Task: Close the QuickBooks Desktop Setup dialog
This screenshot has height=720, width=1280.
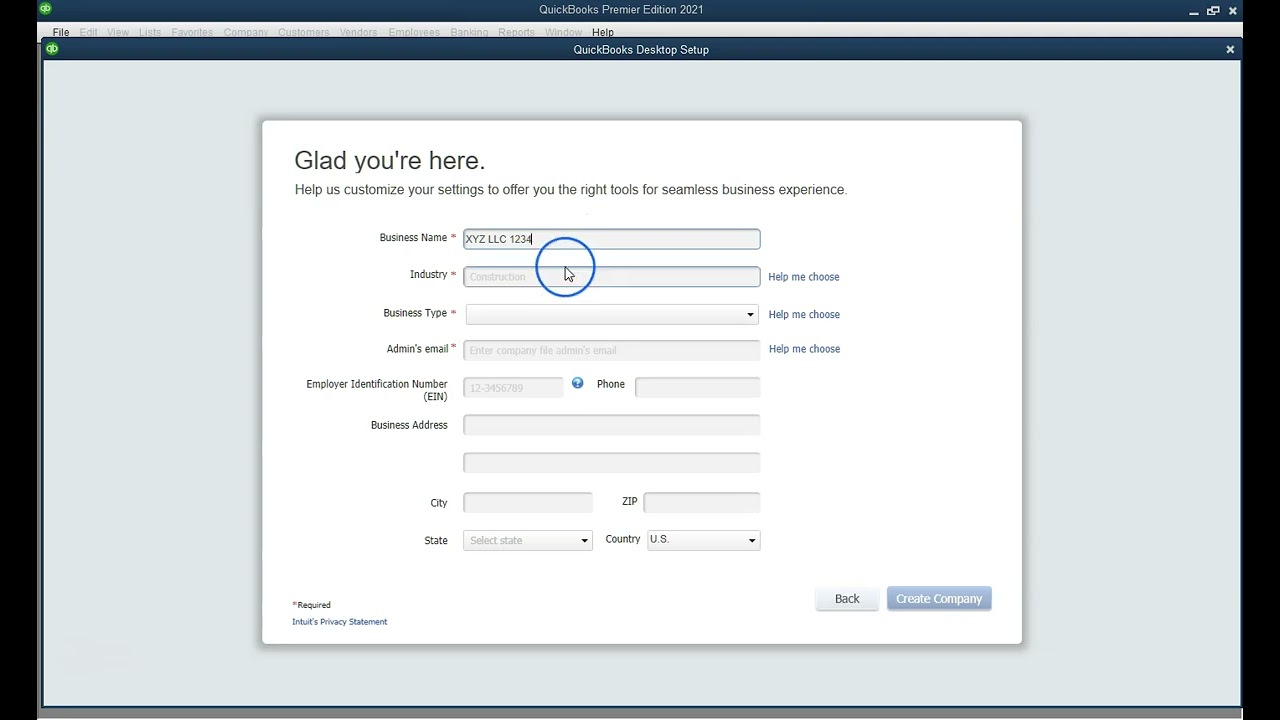Action: click(x=1230, y=49)
